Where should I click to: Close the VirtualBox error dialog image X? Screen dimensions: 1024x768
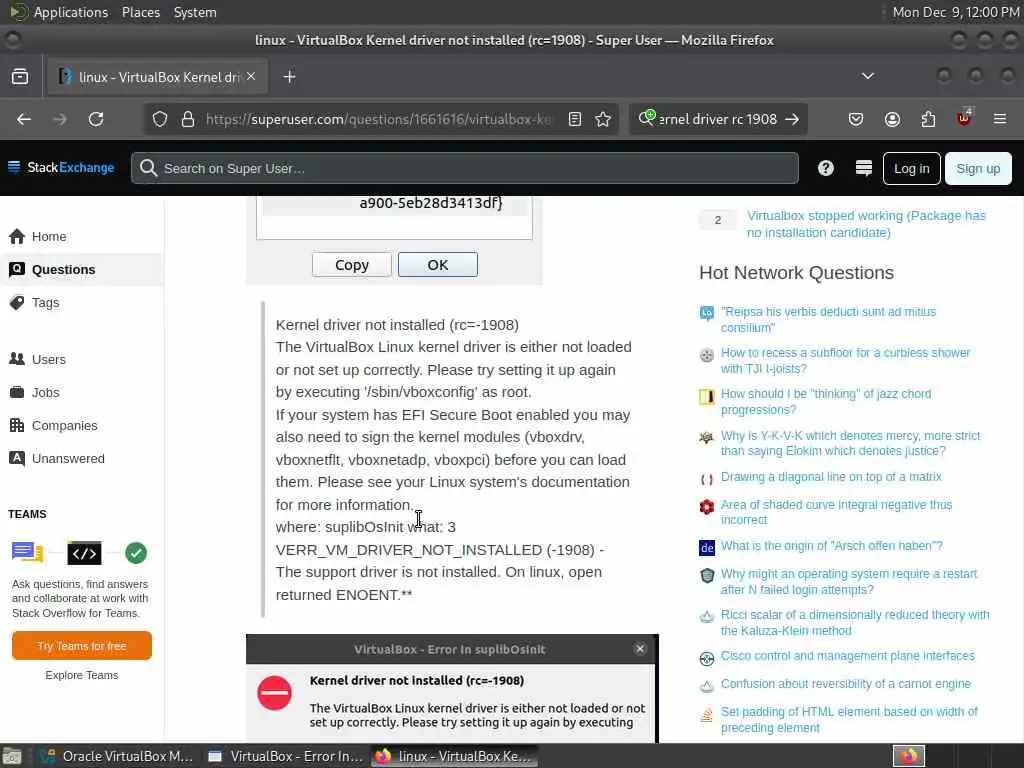pos(640,648)
